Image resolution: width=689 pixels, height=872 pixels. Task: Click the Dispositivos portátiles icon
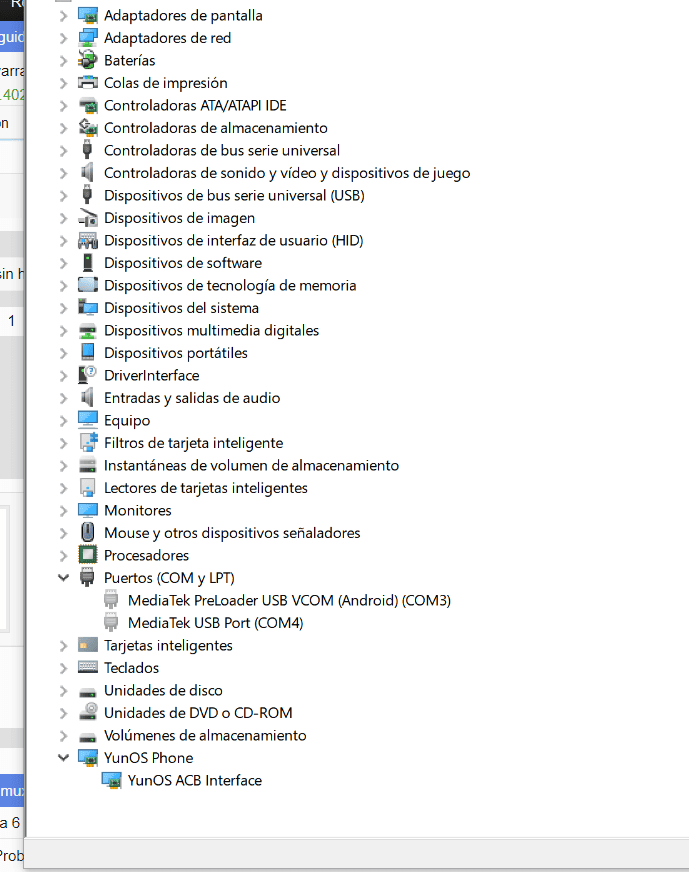(87, 353)
